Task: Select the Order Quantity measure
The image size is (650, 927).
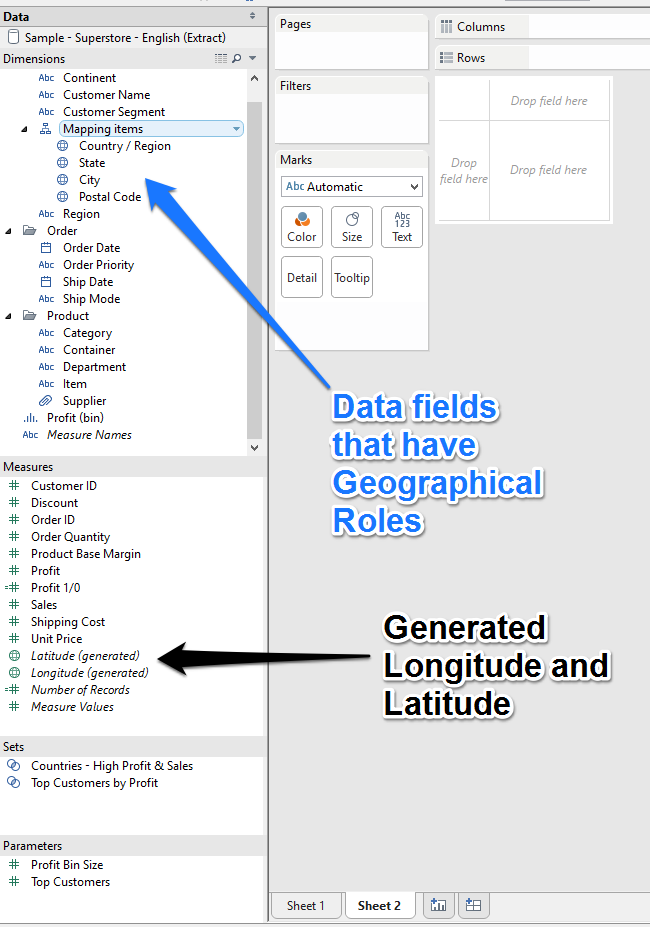Action: [x=70, y=537]
